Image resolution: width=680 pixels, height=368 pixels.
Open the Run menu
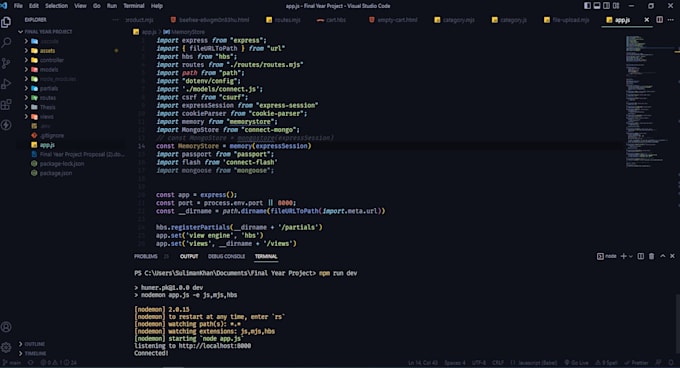[112, 6]
